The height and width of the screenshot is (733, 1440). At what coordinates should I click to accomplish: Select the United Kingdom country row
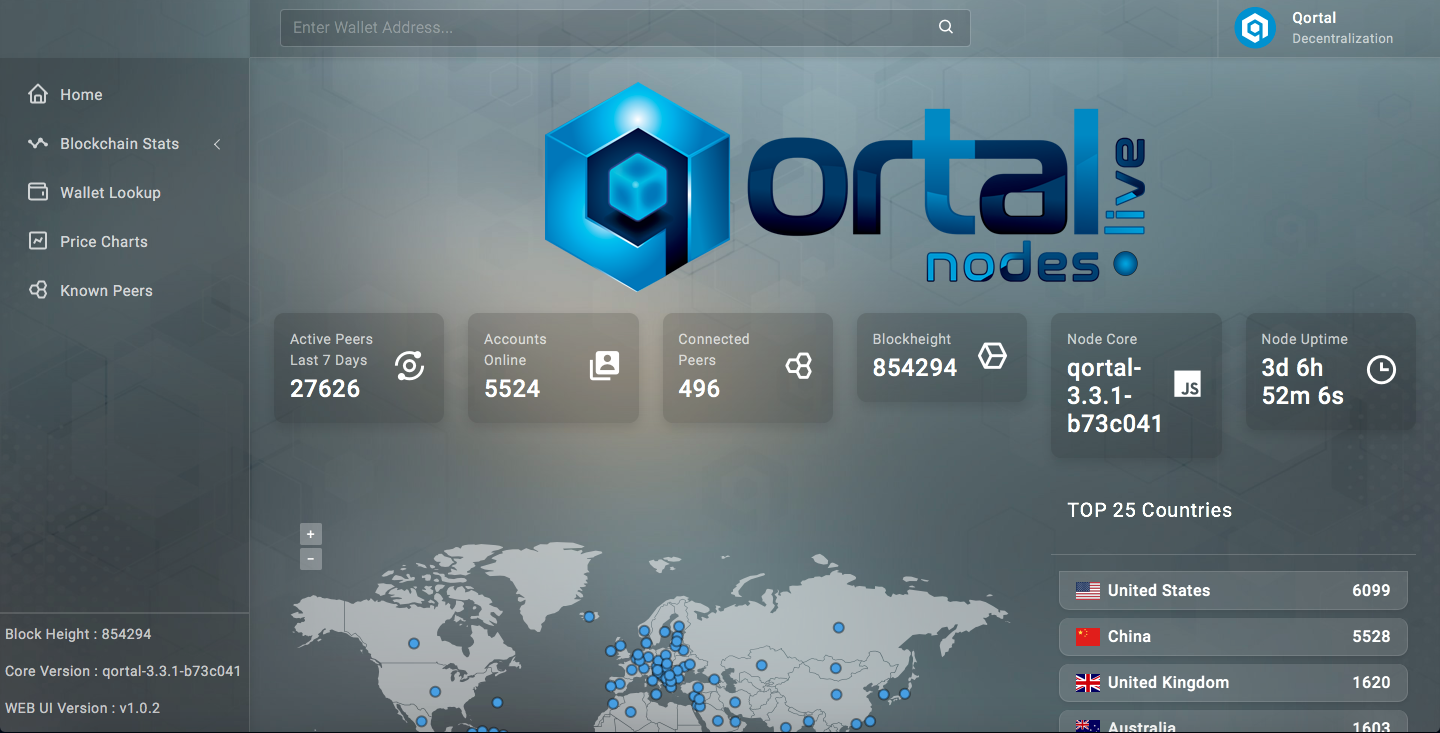coord(1233,682)
